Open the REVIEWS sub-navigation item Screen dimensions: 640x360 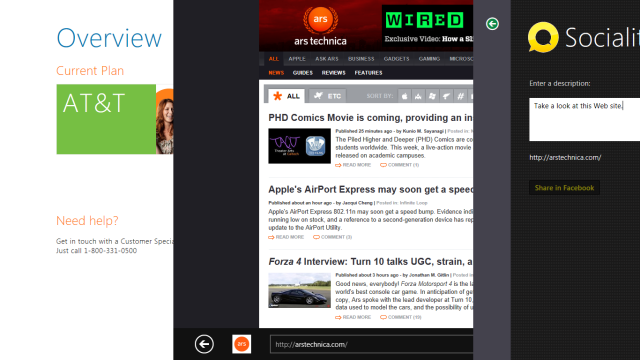tap(333, 73)
